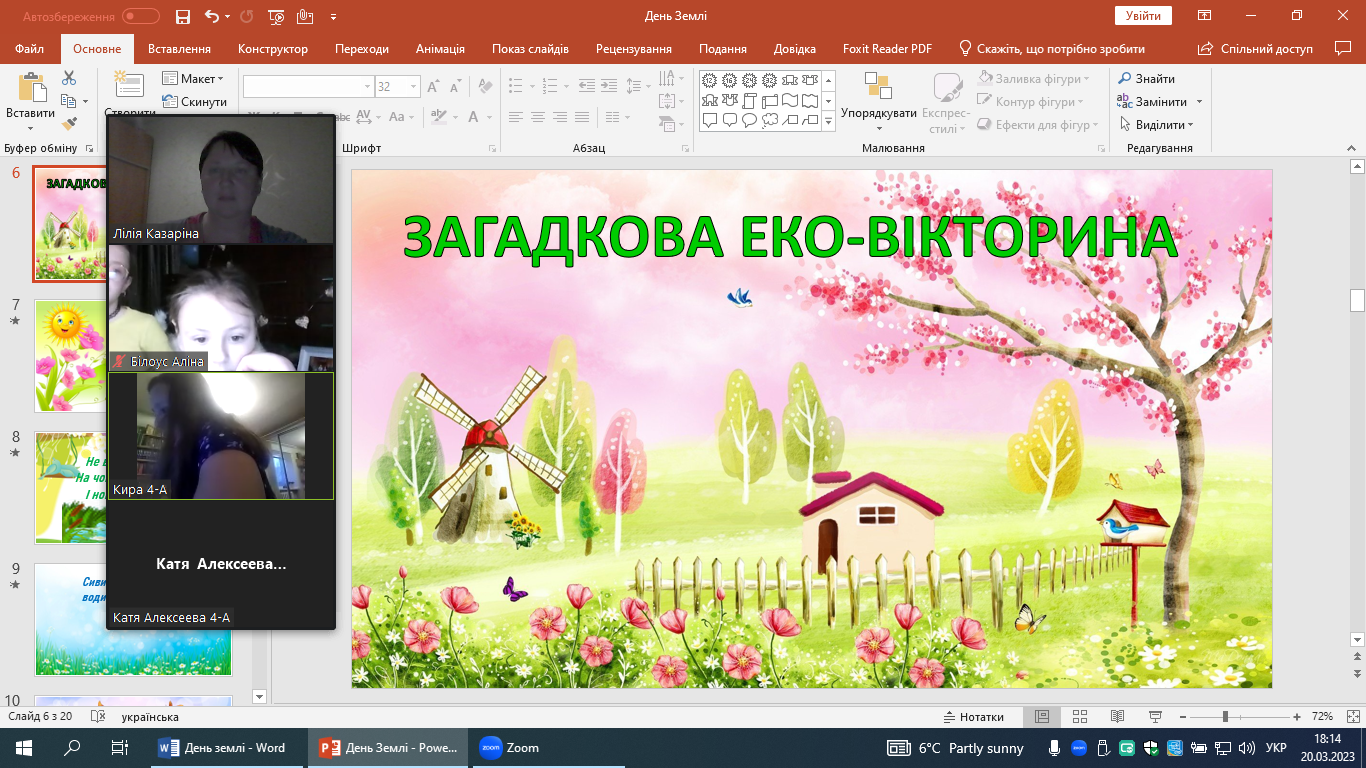
Task: Click the Увійти sign-in button
Action: tap(1143, 16)
